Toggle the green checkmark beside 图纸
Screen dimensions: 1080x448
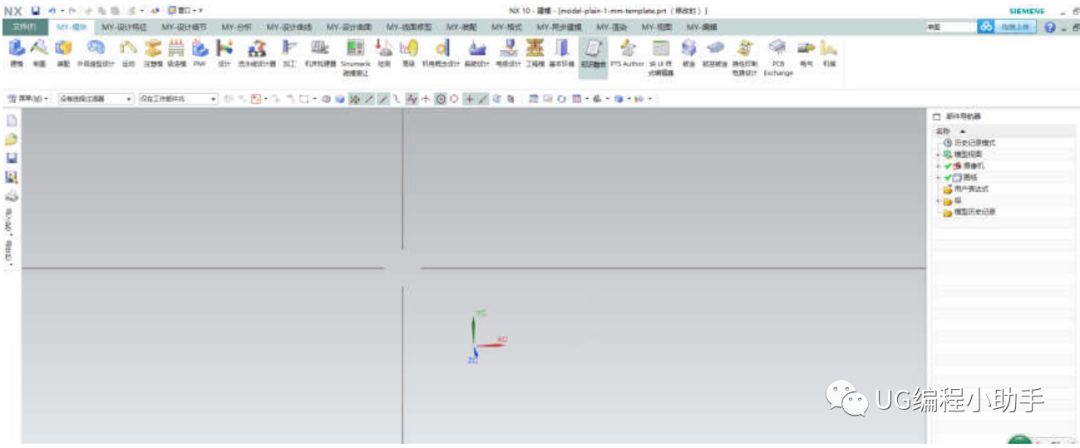click(948, 178)
